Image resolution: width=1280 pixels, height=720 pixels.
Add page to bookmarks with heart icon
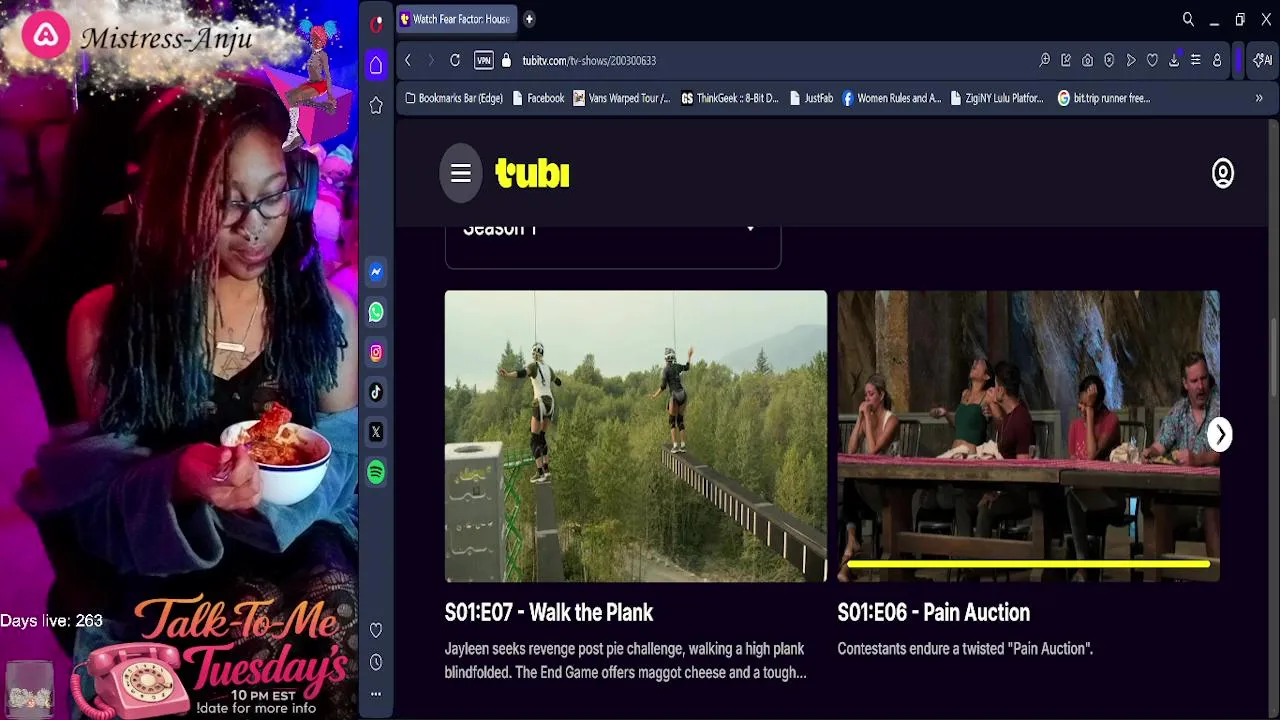pyautogui.click(x=1152, y=60)
